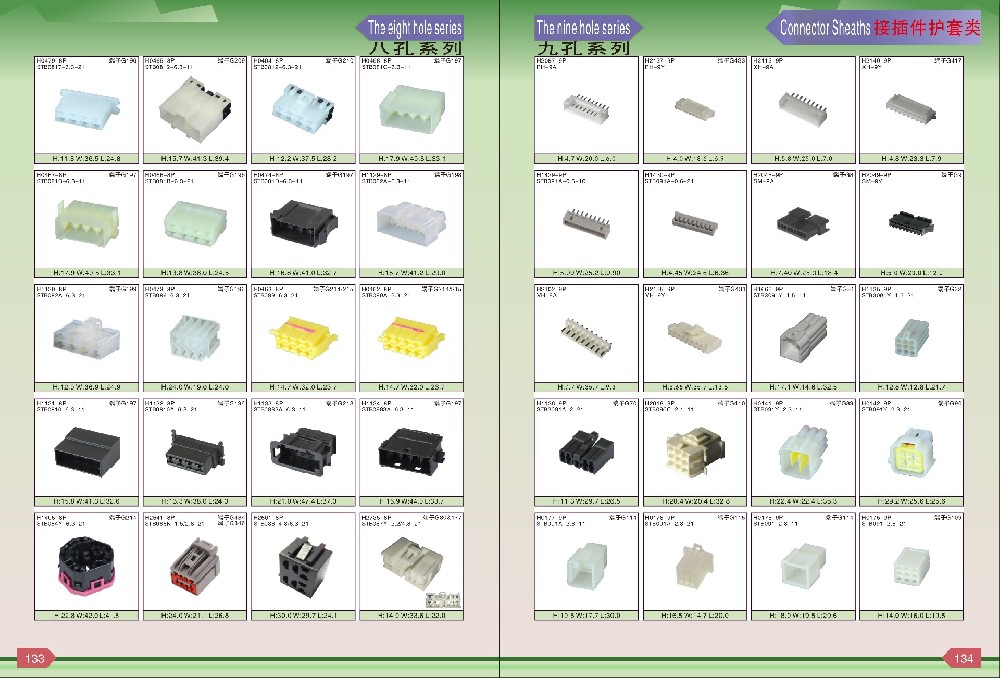Click the small watermark logo on the white connector
This screenshot has width=1000, height=678.
[x=443, y=600]
